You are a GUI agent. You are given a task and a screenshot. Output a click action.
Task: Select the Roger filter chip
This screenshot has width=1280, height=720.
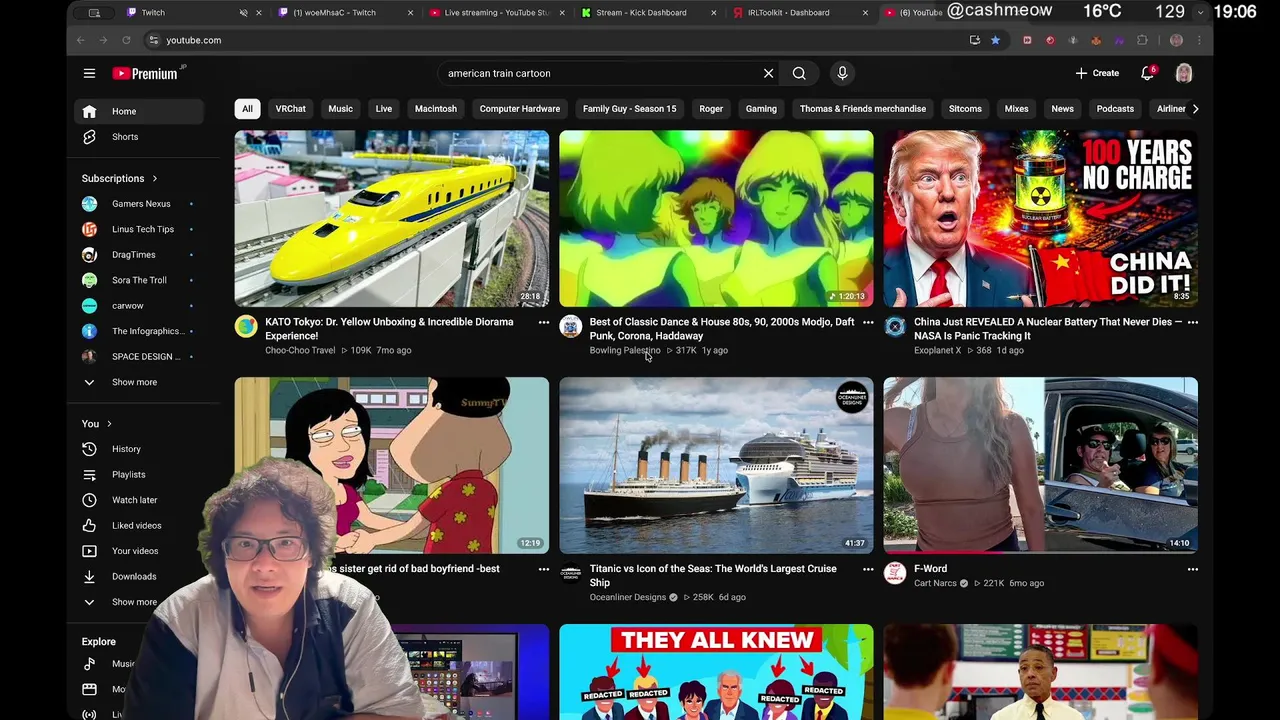coord(711,109)
